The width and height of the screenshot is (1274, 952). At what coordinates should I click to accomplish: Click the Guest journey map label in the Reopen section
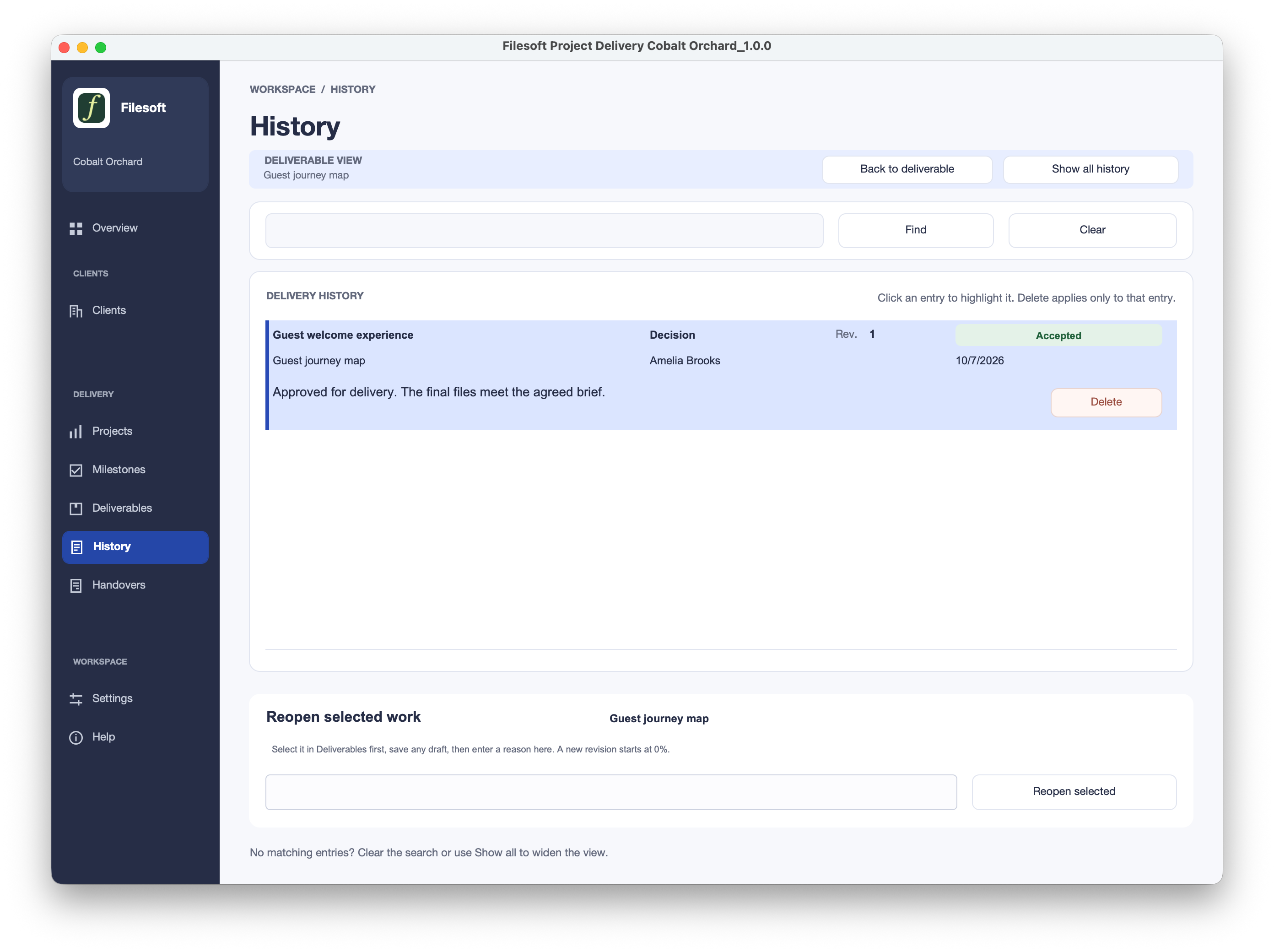[659, 719]
